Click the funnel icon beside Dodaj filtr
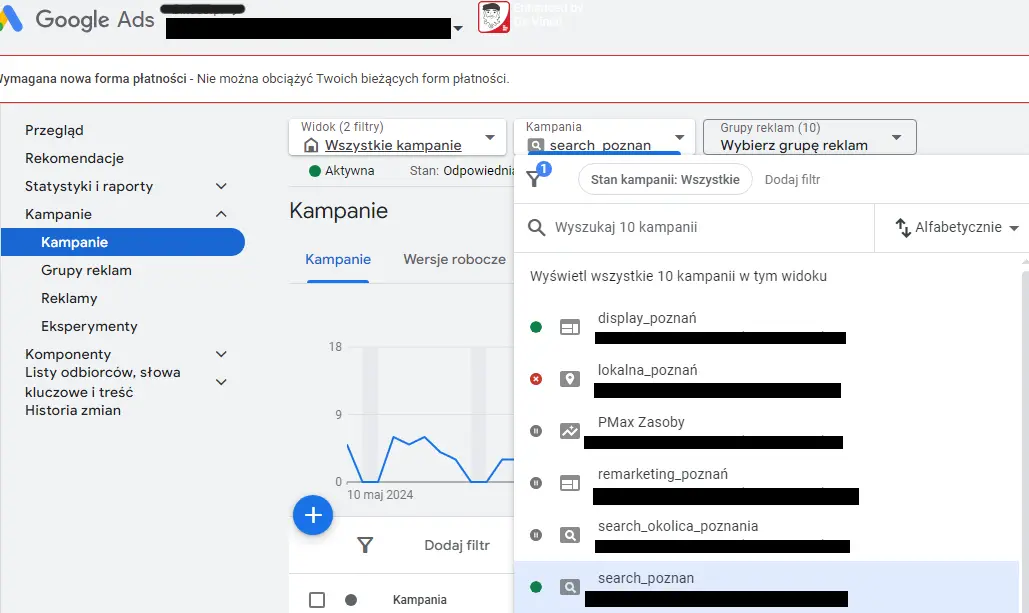This screenshot has width=1029, height=613. pos(365,546)
